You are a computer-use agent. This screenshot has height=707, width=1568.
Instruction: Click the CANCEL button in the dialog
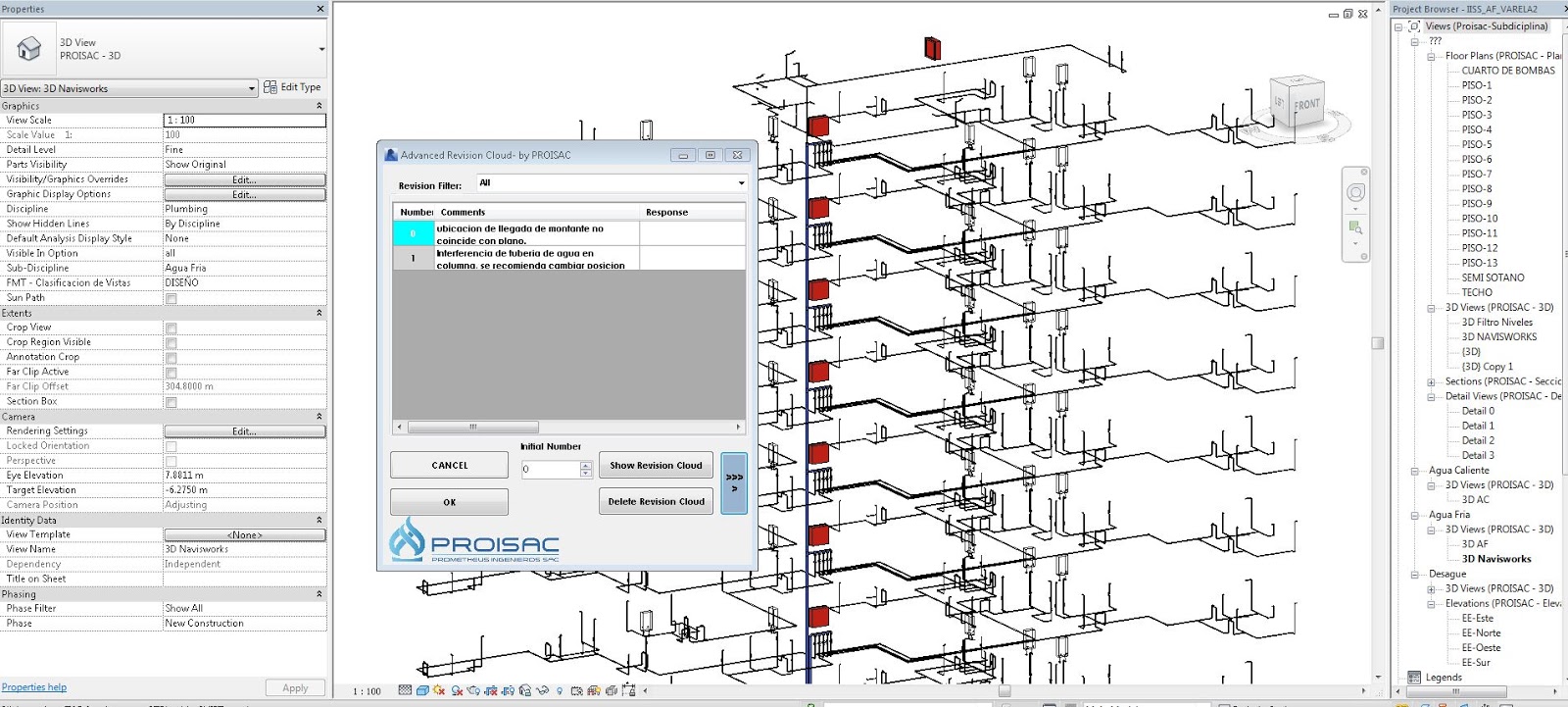[x=450, y=465]
